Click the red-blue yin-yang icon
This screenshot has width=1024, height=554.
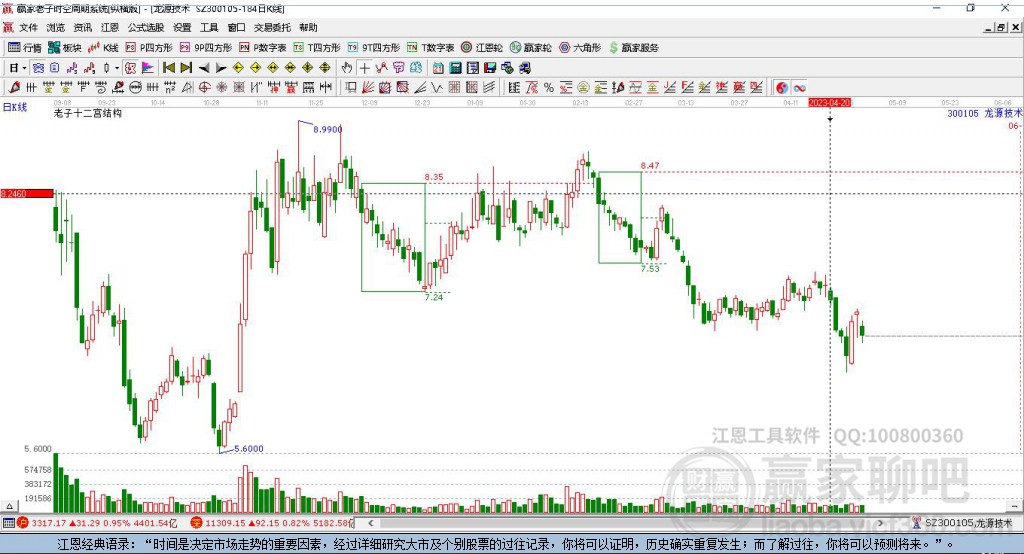tap(781, 88)
